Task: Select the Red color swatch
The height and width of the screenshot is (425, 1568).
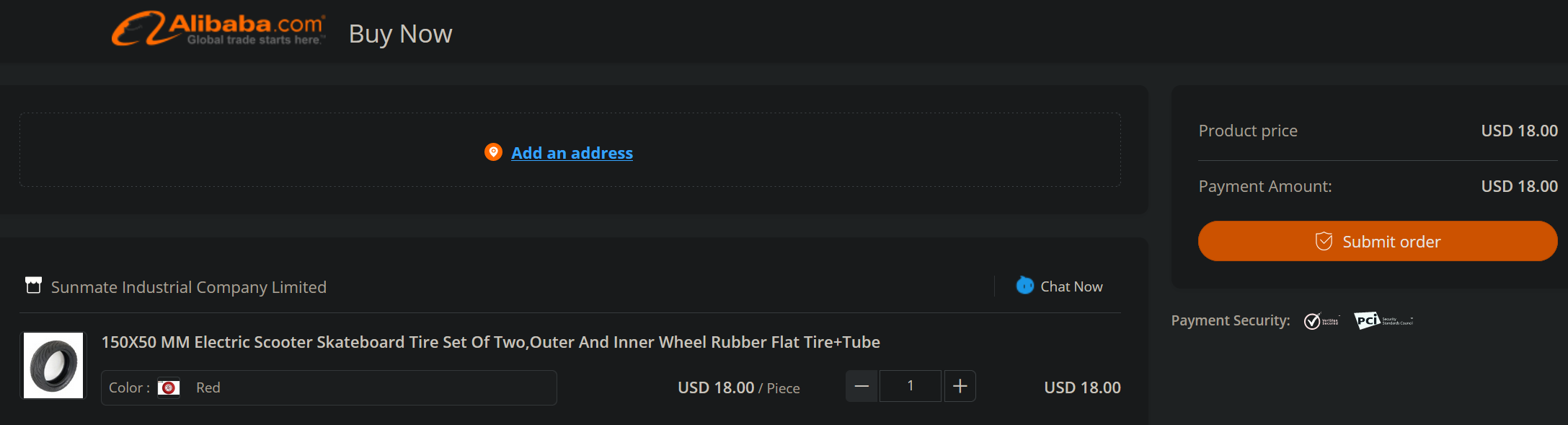Action: (169, 387)
